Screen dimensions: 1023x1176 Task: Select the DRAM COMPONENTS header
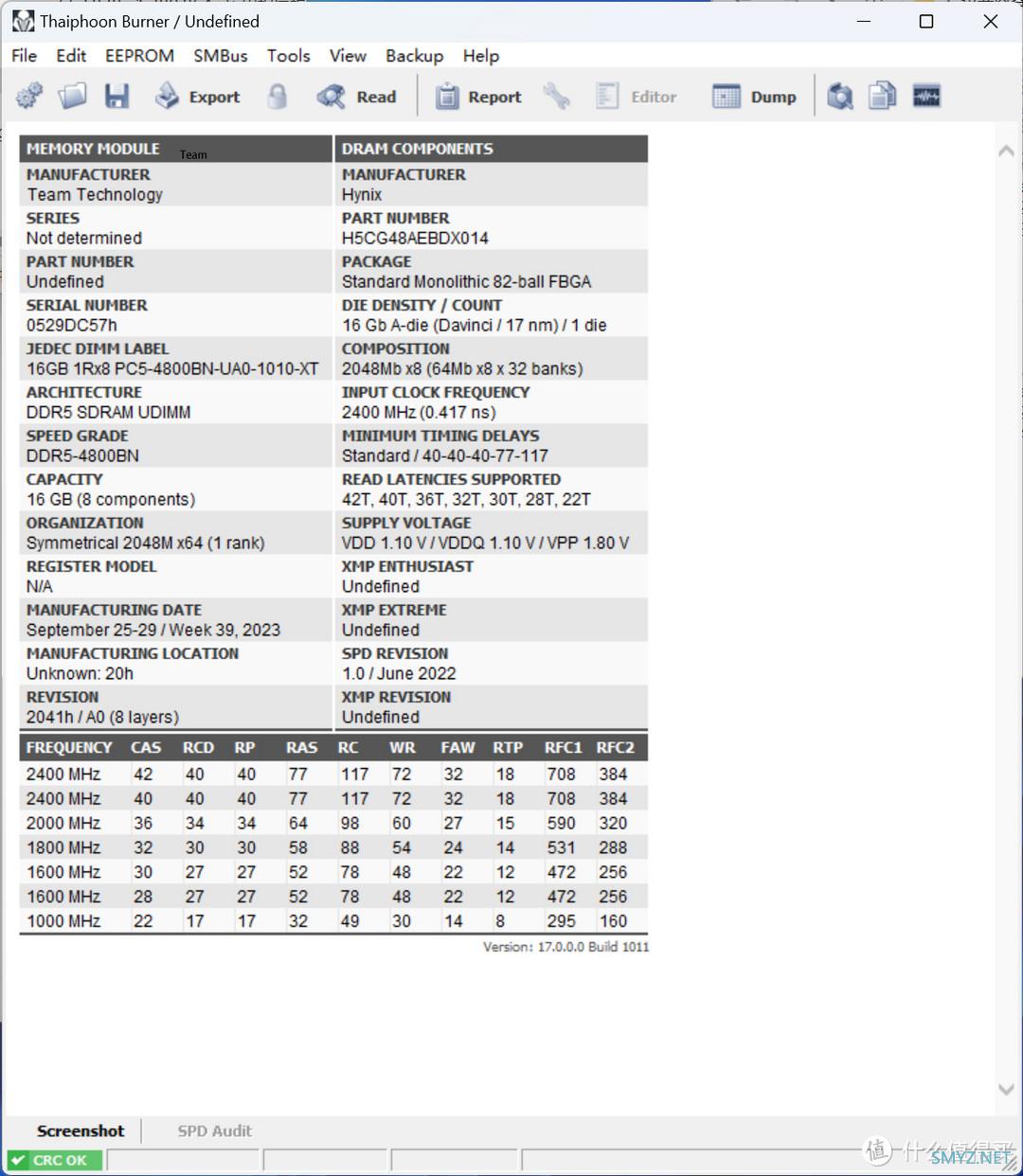tap(492, 149)
